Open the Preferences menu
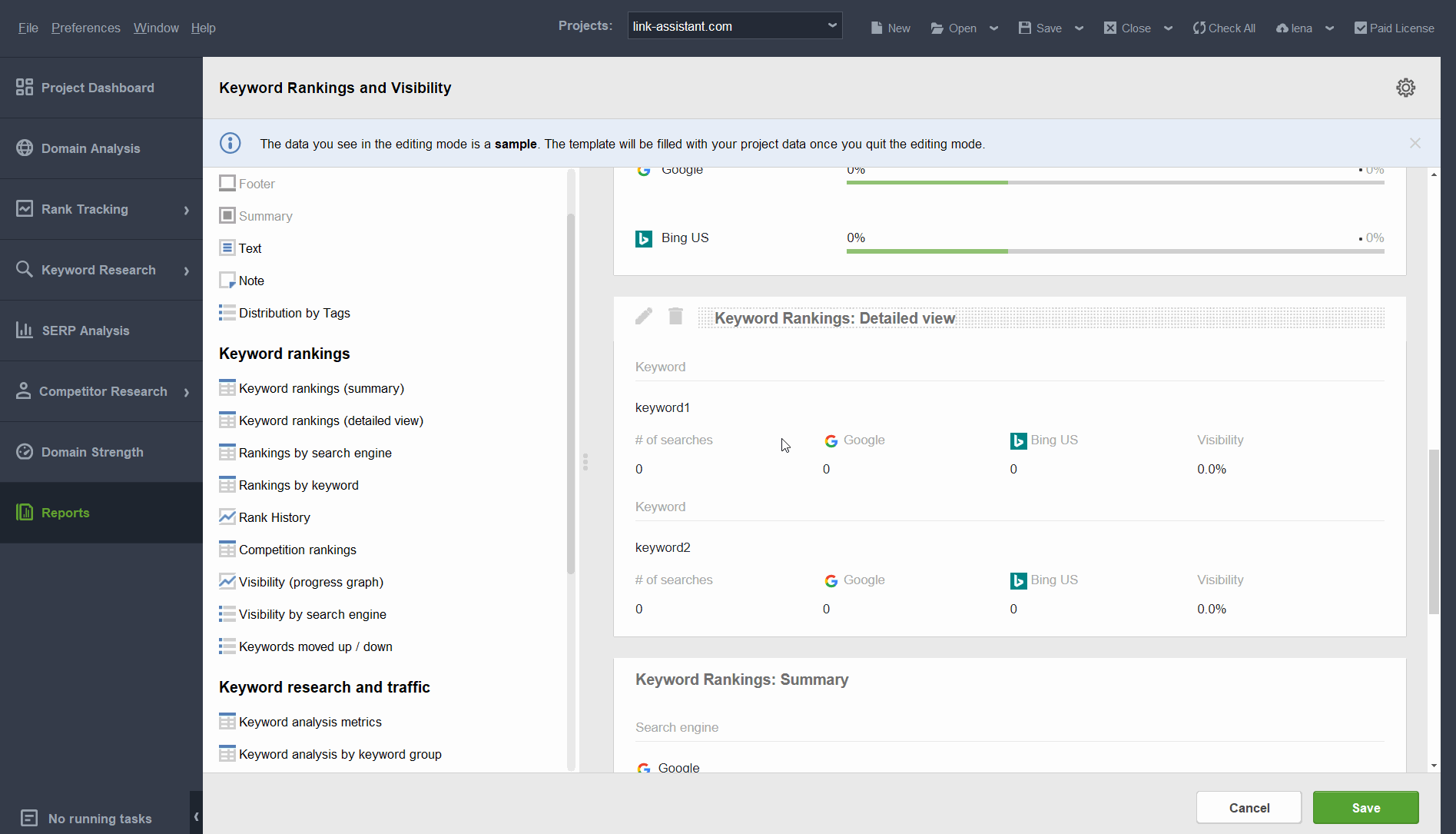The image size is (1456, 834). pos(86,28)
